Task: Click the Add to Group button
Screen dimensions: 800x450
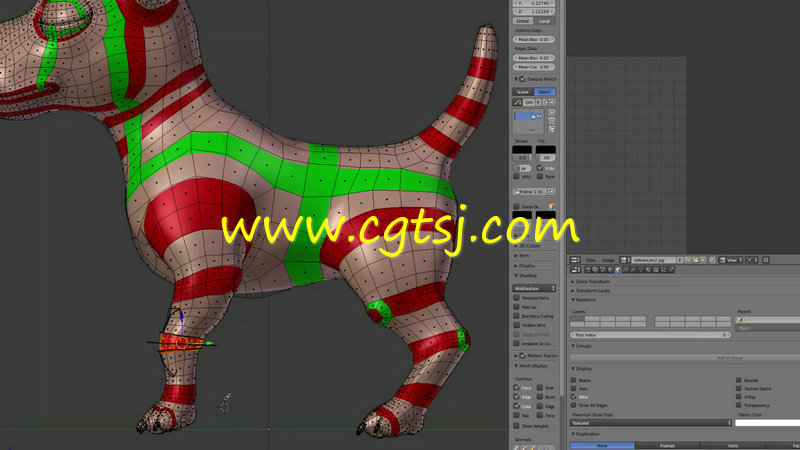Action: [685, 358]
